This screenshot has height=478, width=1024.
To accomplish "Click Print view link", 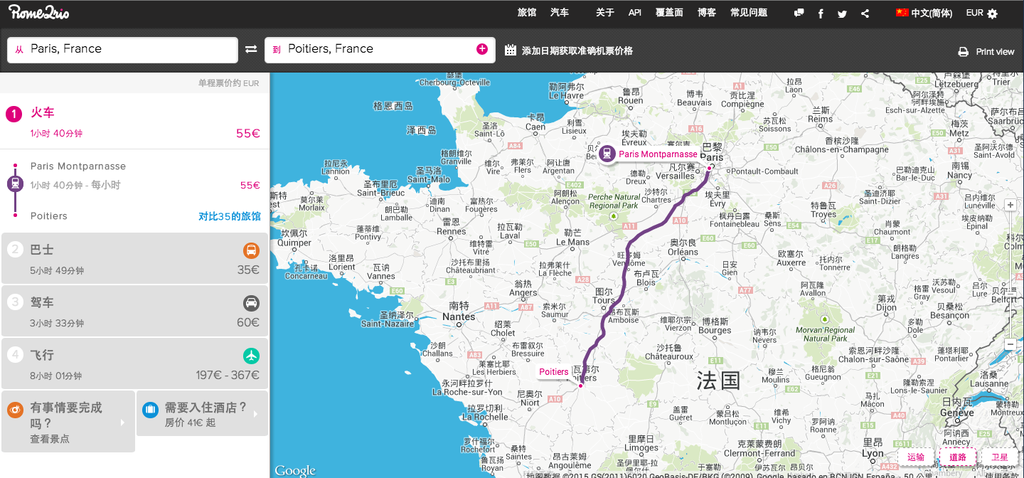I will 995,52.
